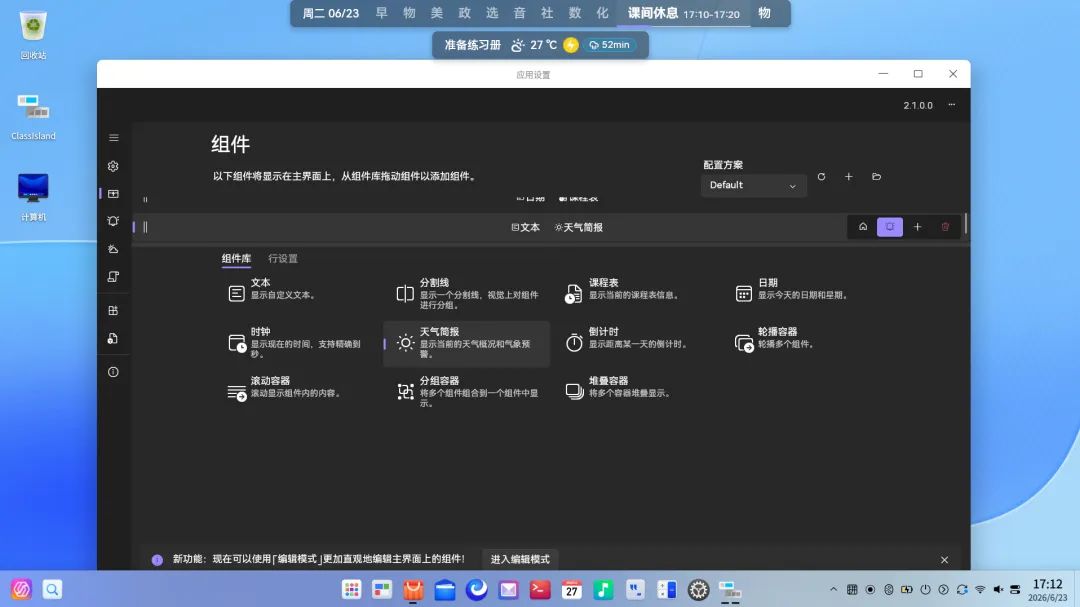Click the 课间休息 entry on the island
Image resolution: width=1080 pixels, height=607 pixels.
[683, 14]
